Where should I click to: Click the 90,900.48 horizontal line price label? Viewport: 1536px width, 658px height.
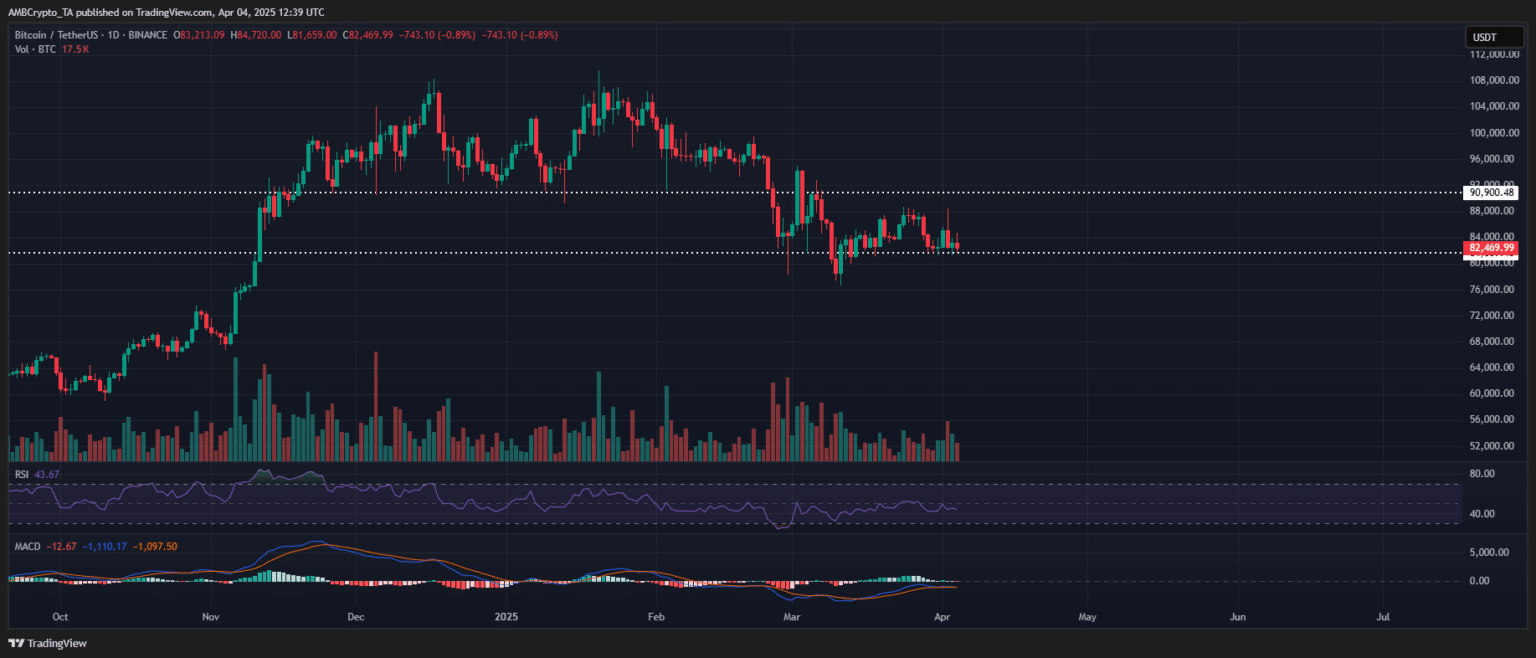[1490, 192]
